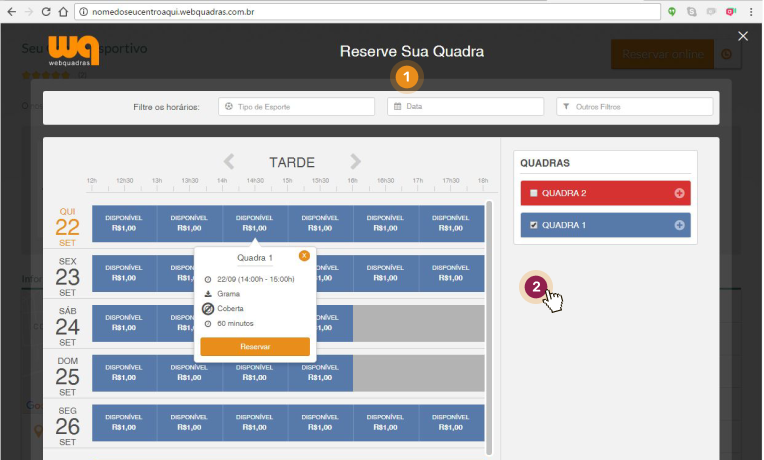The width and height of the screenshot is (764, 460).
Task: Expand Quadra 1 details with plus icon
Action: 680,225
